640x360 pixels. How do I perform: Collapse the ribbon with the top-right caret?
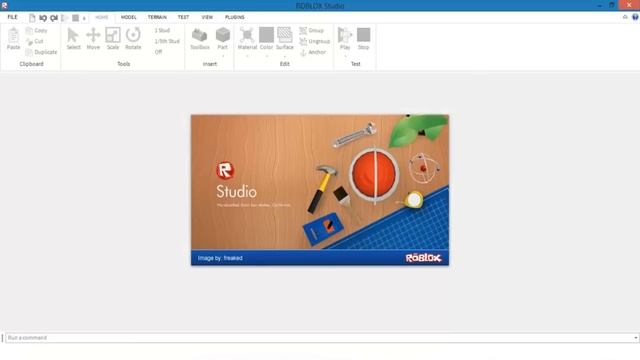coord(625,17)
